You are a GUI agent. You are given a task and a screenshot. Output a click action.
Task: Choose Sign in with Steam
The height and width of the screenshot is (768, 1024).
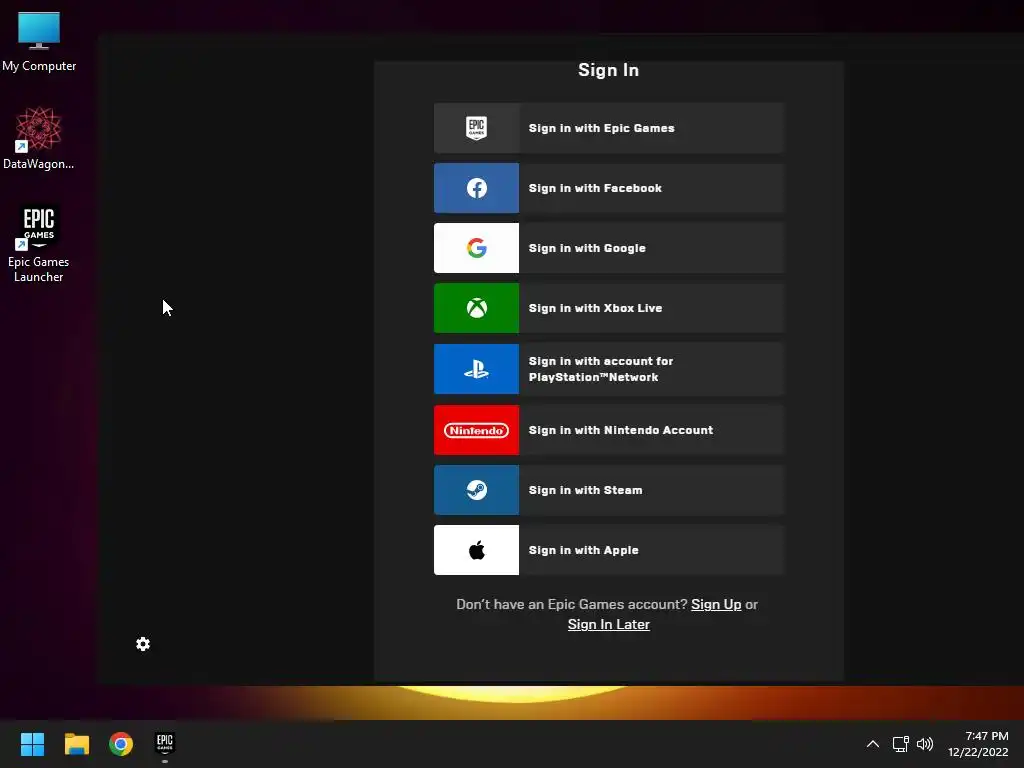coord(609,490)
